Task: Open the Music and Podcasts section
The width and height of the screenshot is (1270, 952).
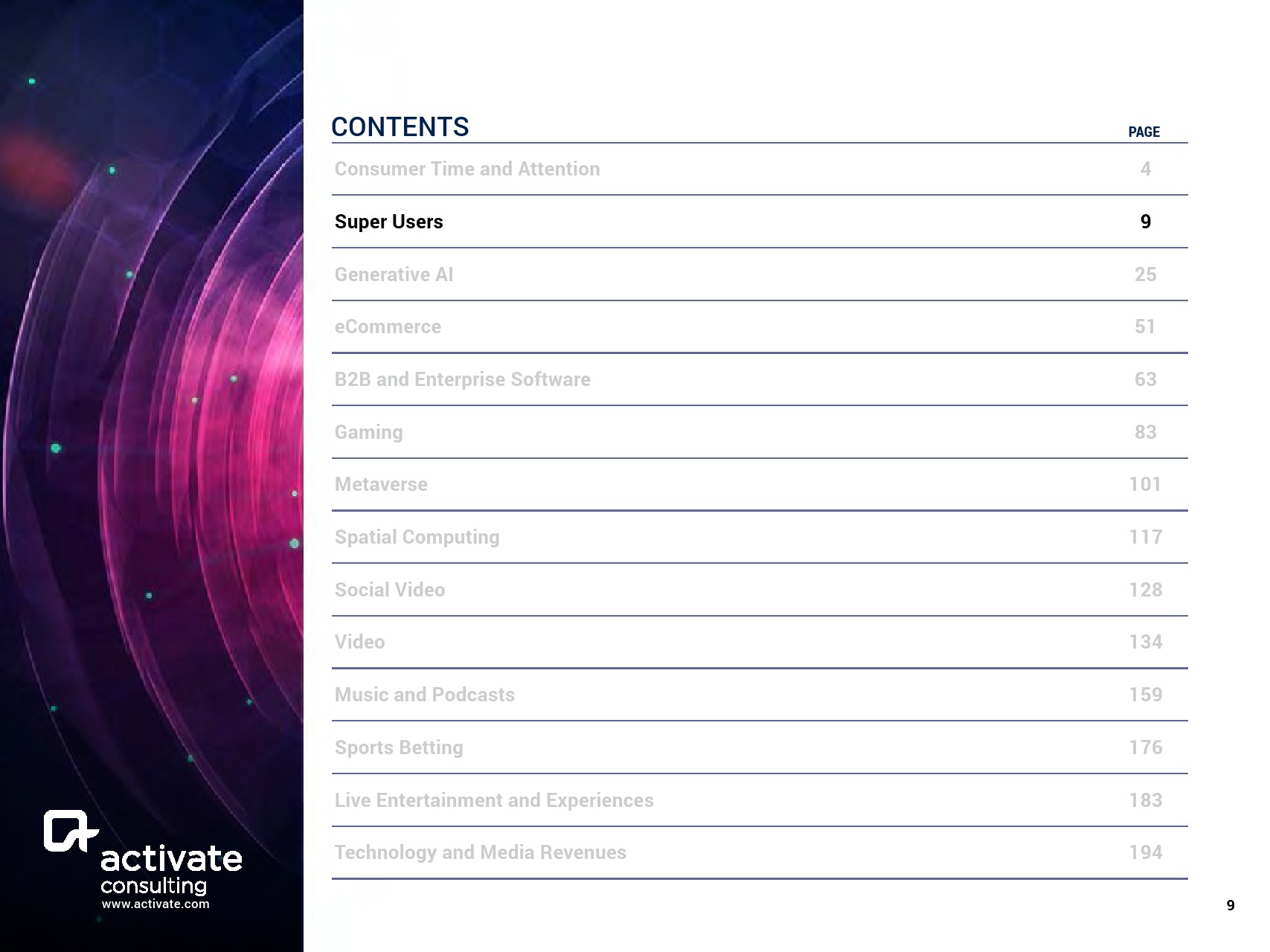Action: (424, 695)
